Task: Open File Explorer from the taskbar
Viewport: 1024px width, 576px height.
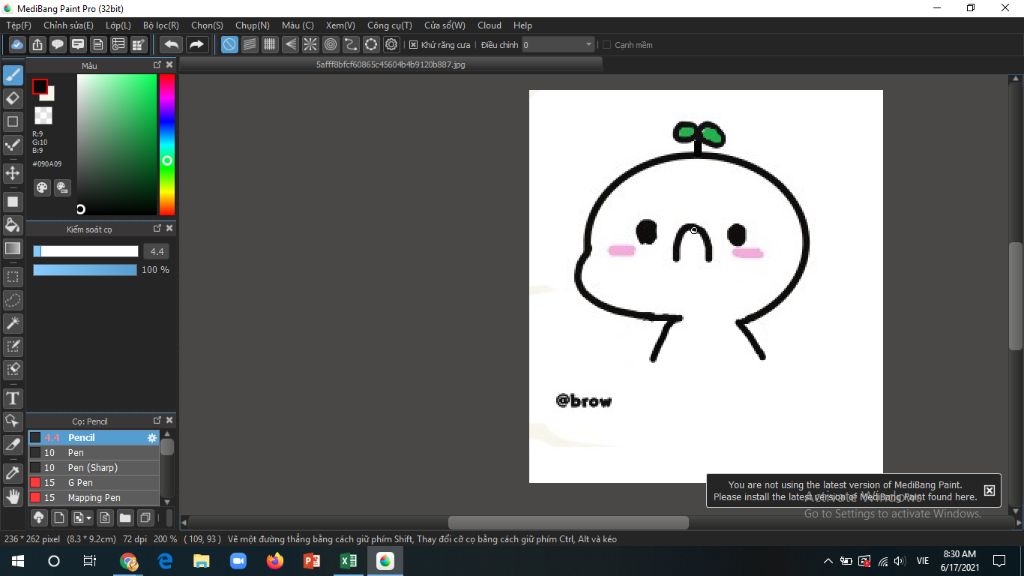Action: (x=202, y=561)
